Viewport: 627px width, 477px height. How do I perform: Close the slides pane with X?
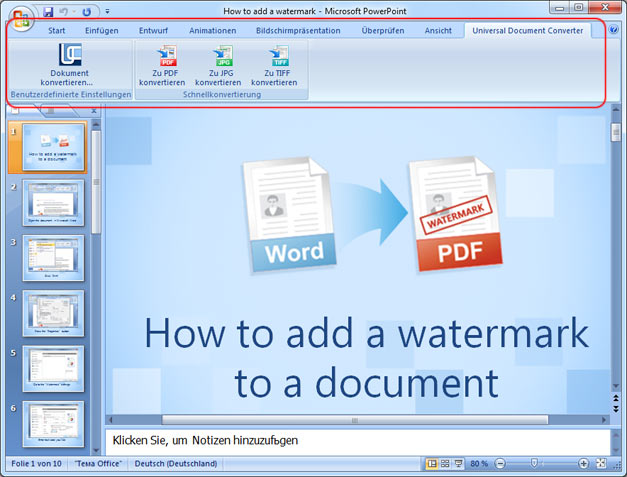coord(94,111)
